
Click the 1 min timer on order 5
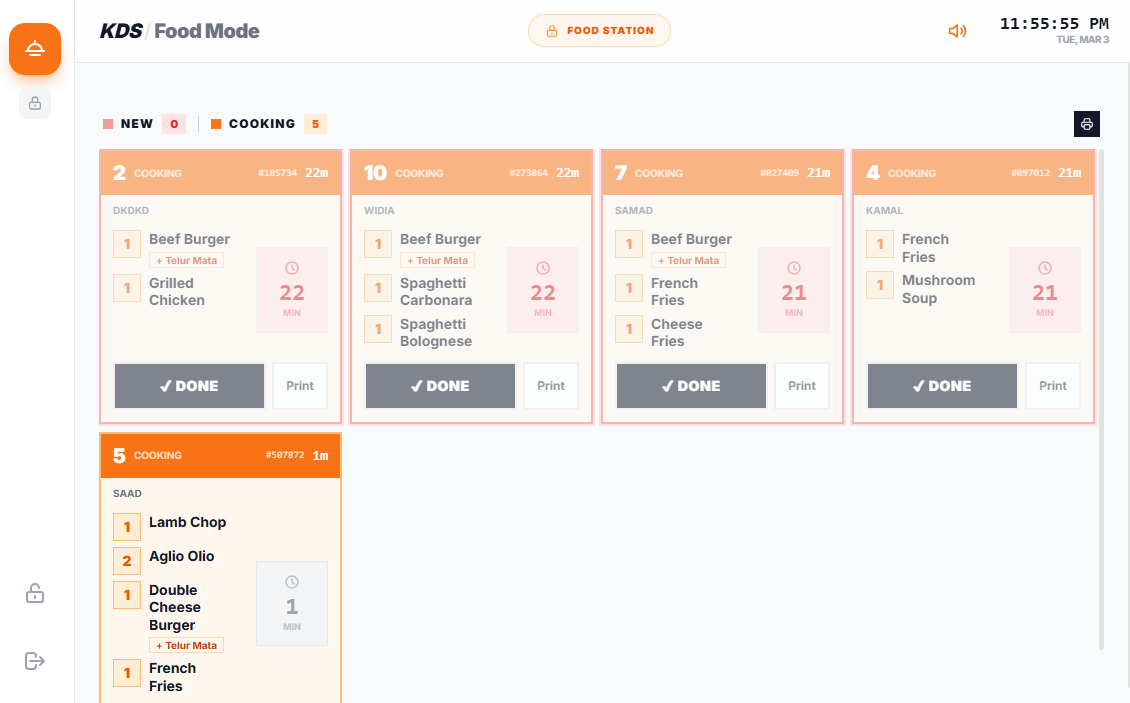click(292, 603)
